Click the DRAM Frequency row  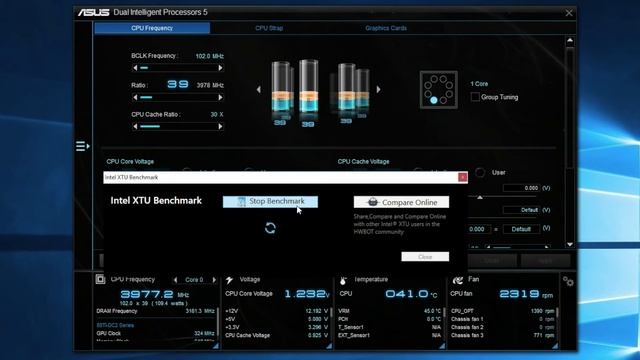(156, 311)
